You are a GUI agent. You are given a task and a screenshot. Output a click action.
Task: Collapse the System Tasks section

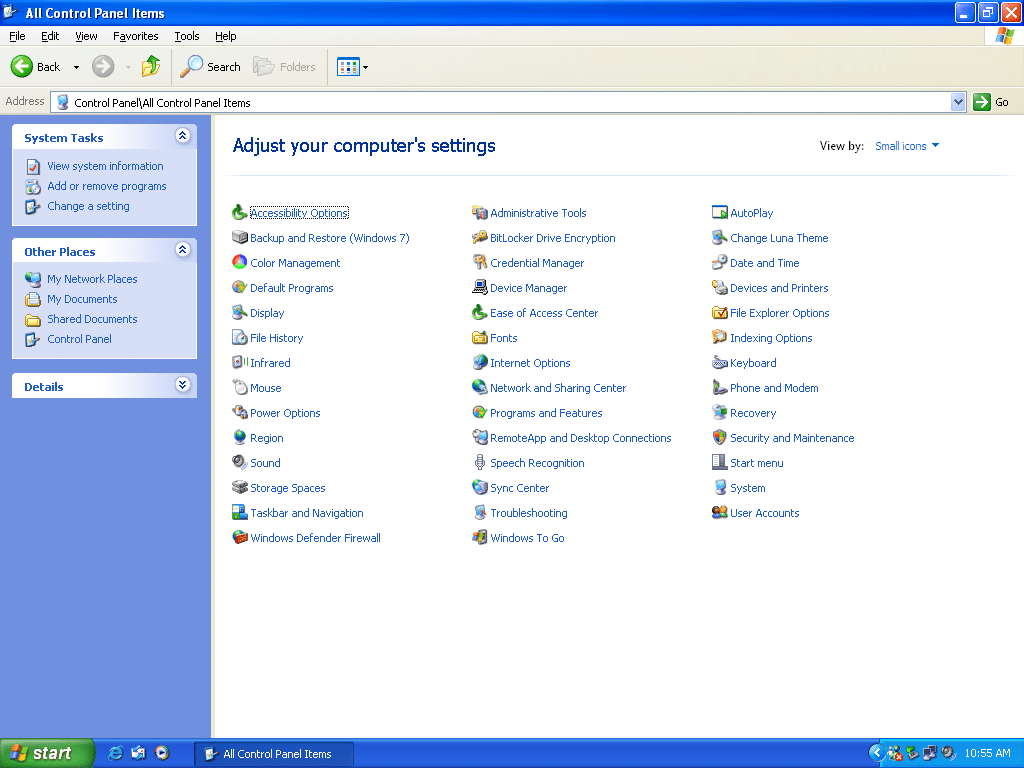click(x=182, y=136)
